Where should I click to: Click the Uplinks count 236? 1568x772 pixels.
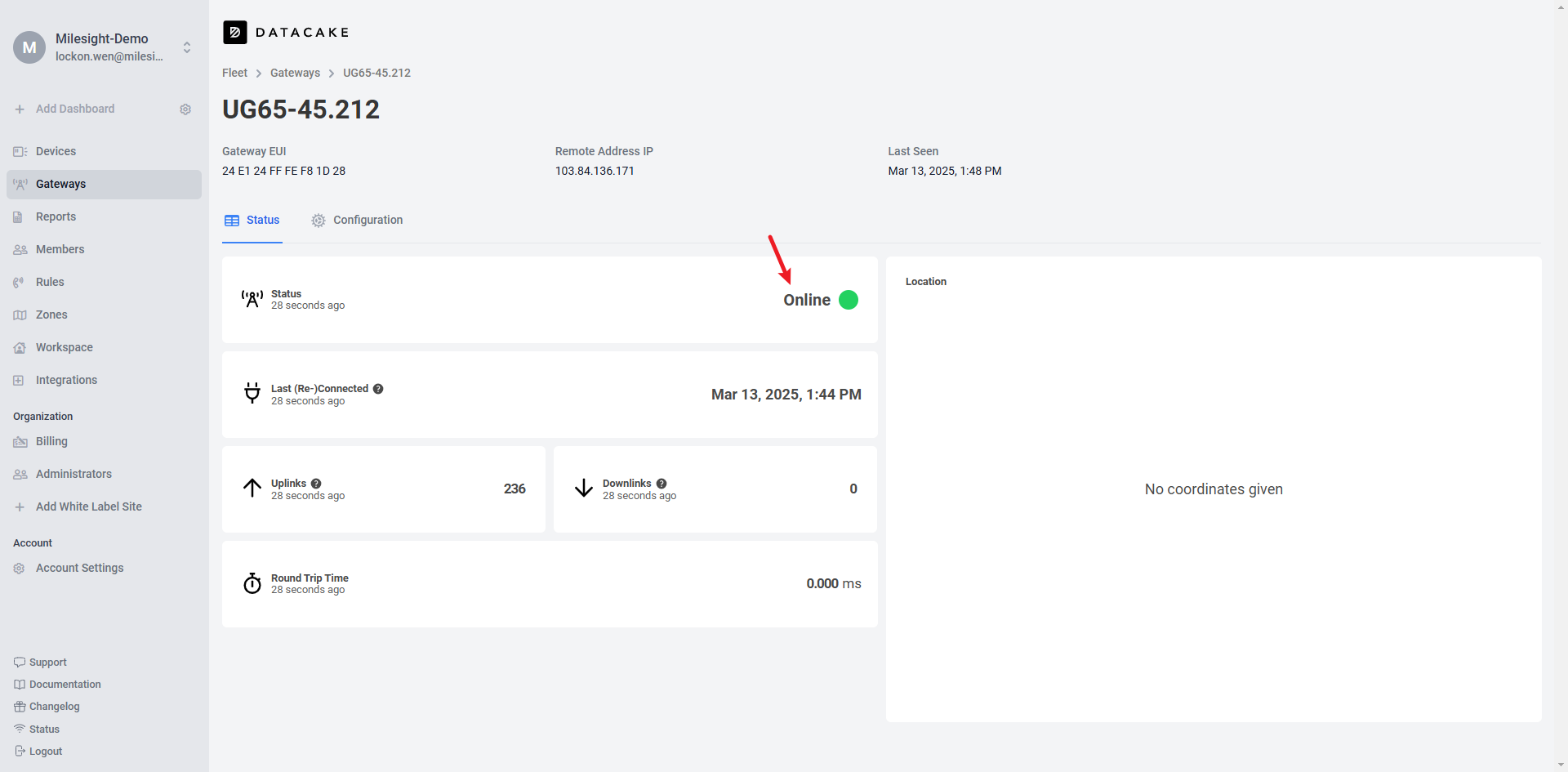pyautogui.click(x=514, y=489)
